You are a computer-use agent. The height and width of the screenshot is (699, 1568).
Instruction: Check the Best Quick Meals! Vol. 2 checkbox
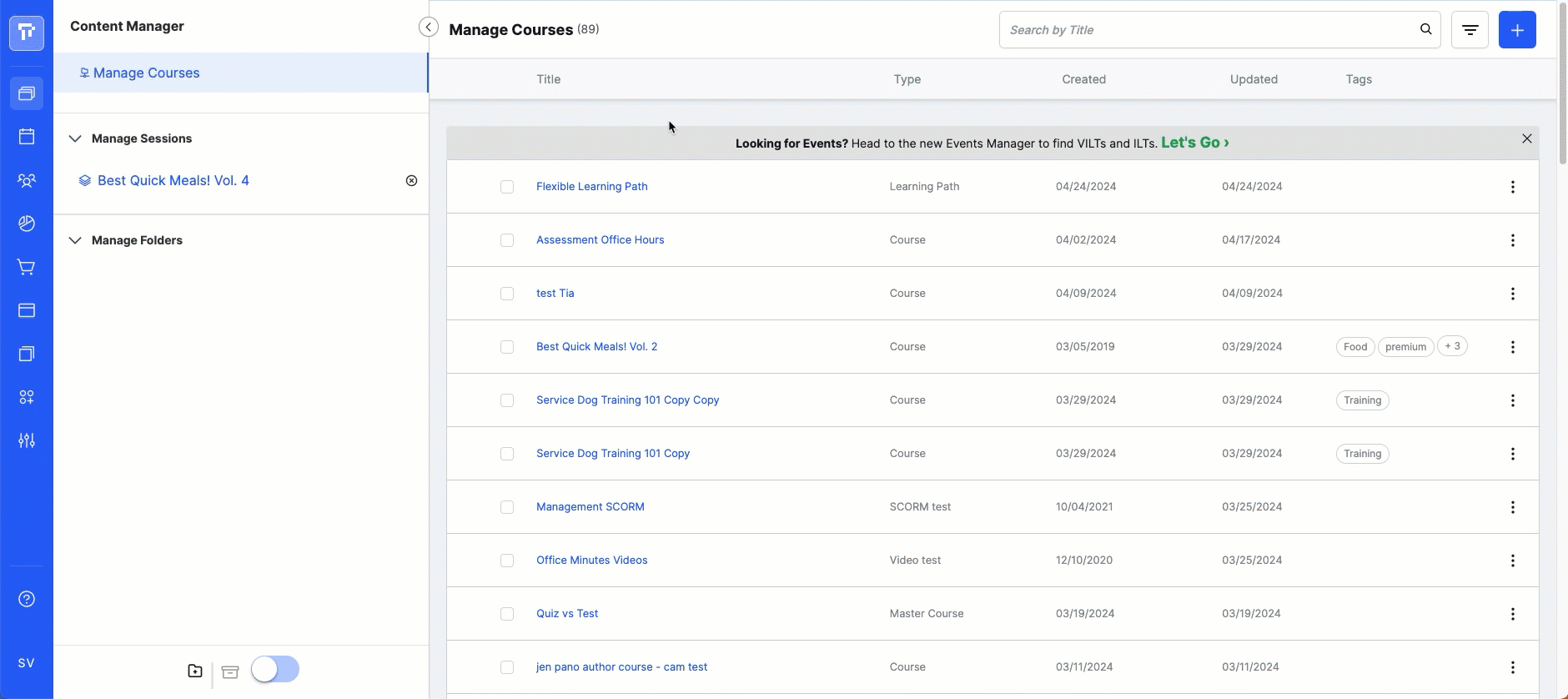pyautogui.click(x=507, y=347)
